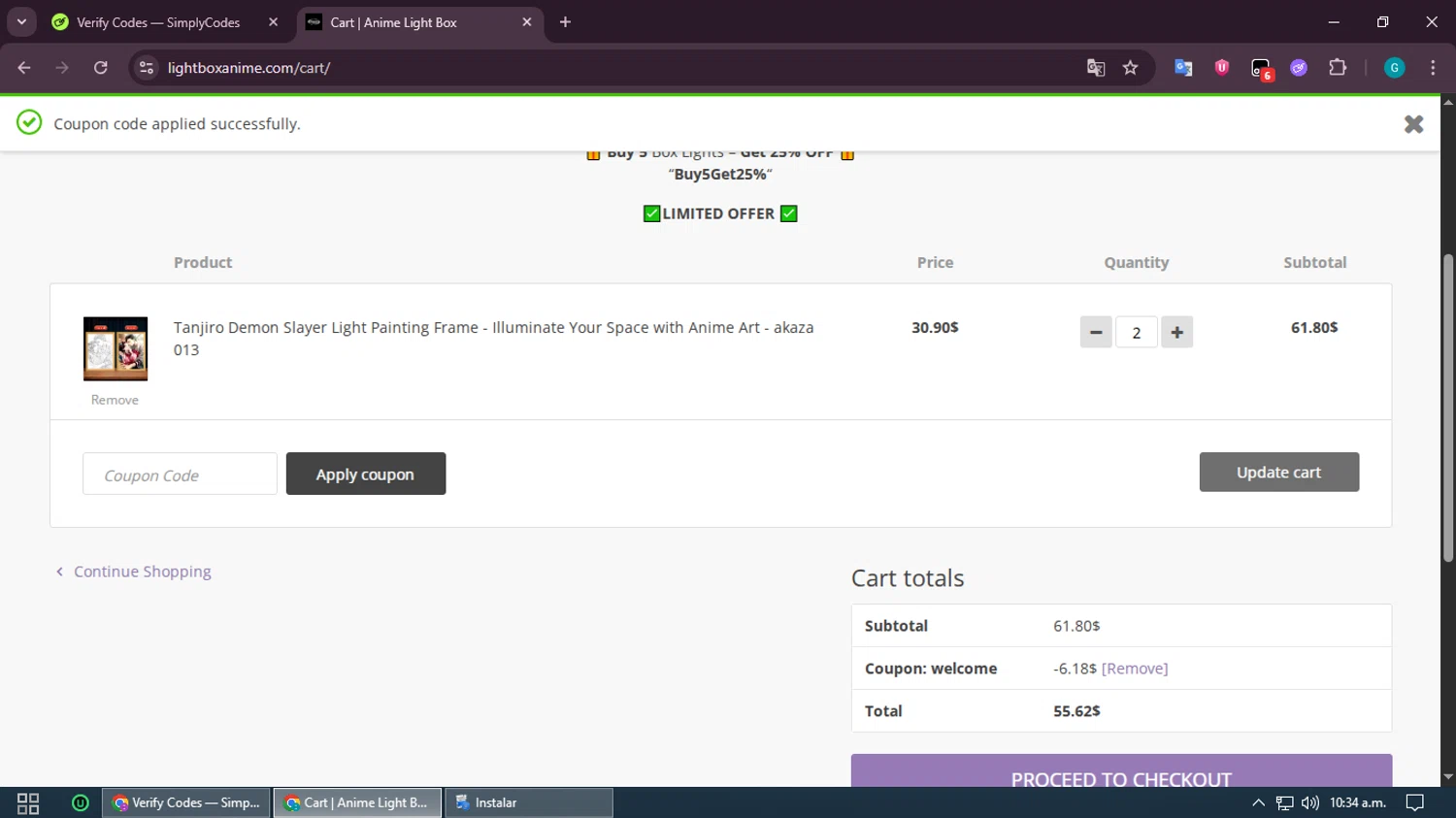Remove the welcome coupon

[x=1135, y=669]
